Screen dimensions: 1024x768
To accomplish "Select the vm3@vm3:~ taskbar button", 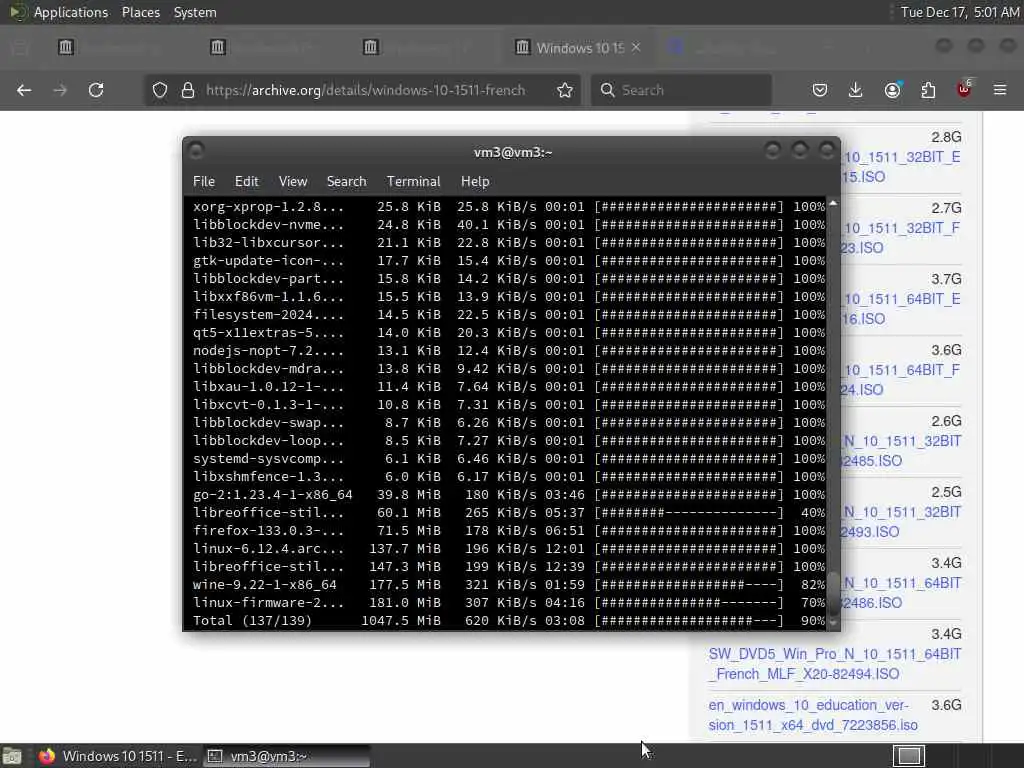I will point(286,756).
